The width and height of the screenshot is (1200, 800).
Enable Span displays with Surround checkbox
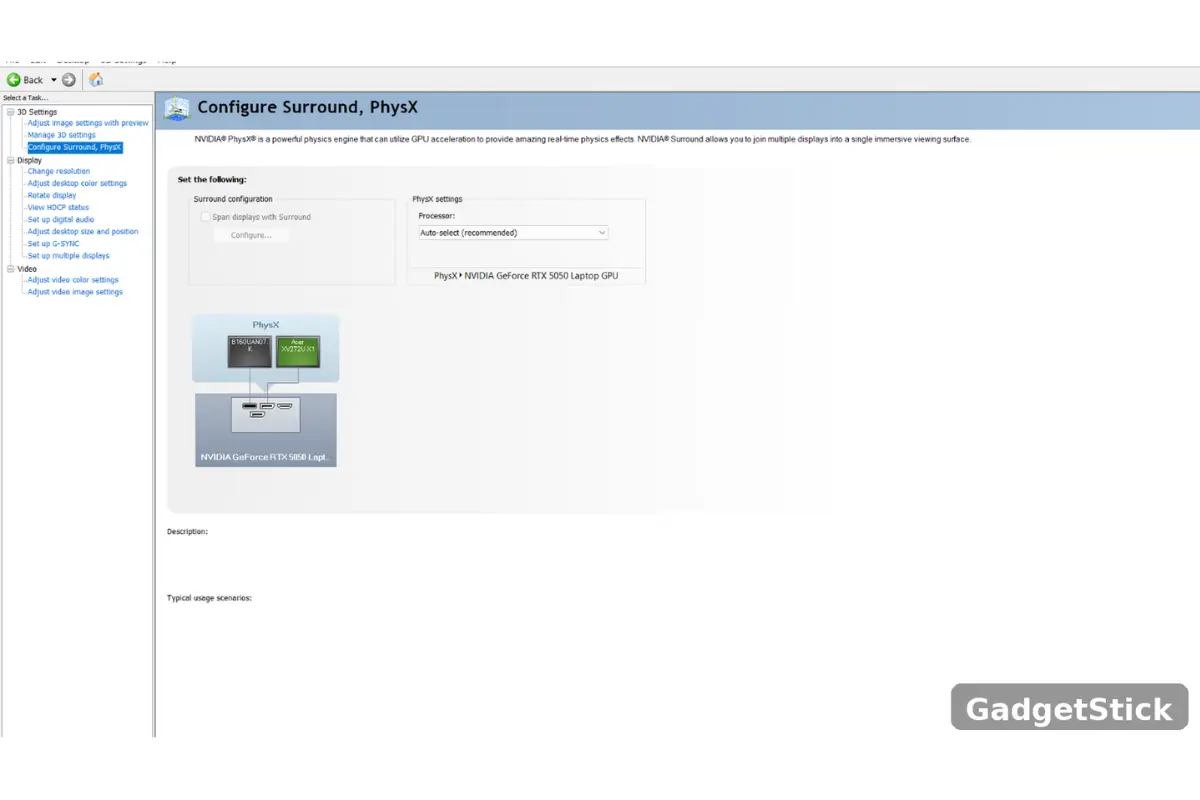tap(205, 217)
